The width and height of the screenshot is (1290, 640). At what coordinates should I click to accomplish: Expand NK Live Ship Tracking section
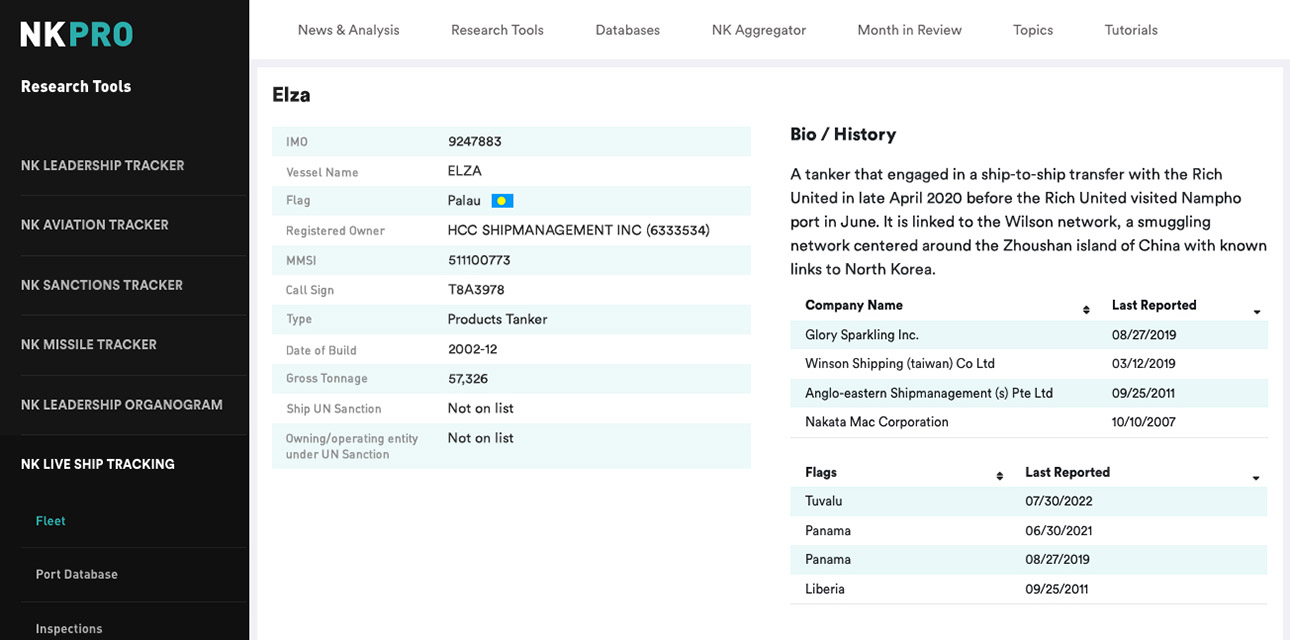pyautogui.click(x=97, y=464)
